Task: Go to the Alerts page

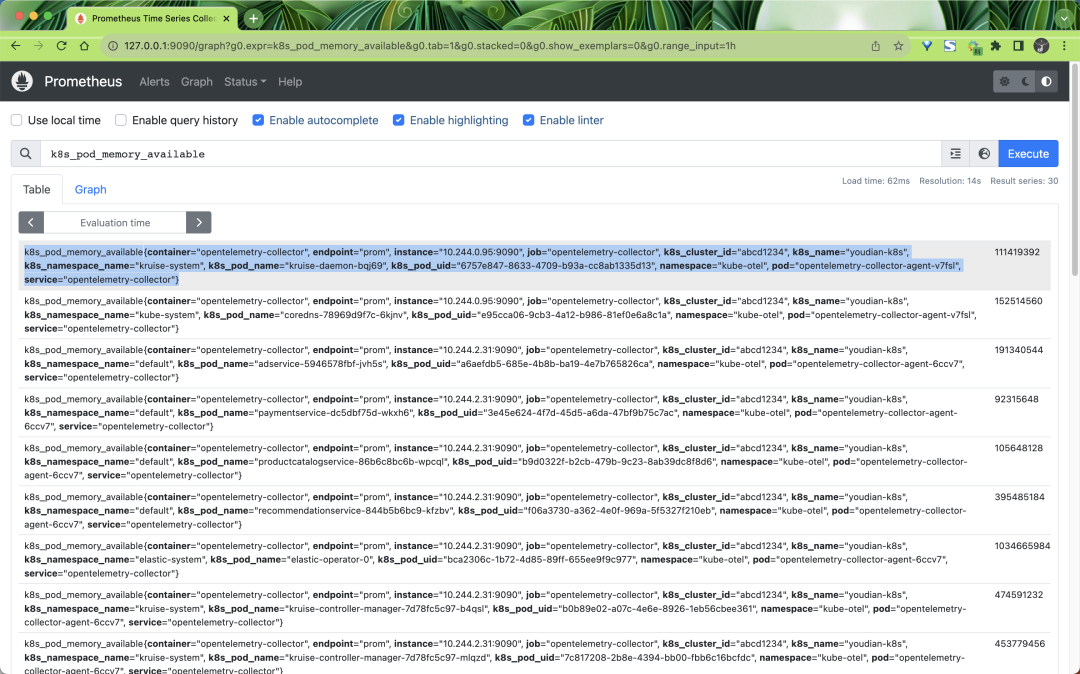Action: click(x=154, y=82)
